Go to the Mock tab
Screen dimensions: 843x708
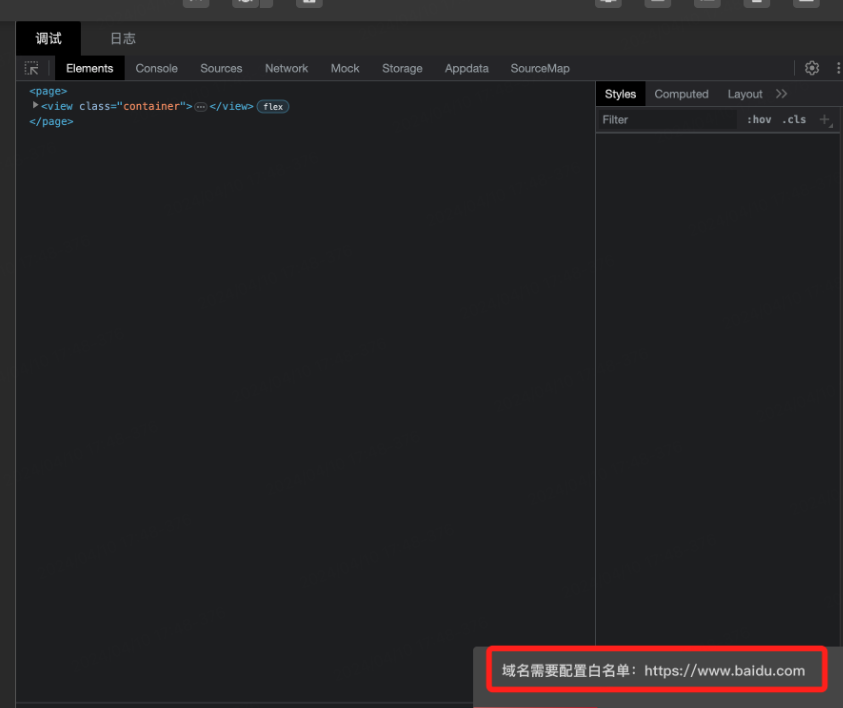[x=345, y=68]
